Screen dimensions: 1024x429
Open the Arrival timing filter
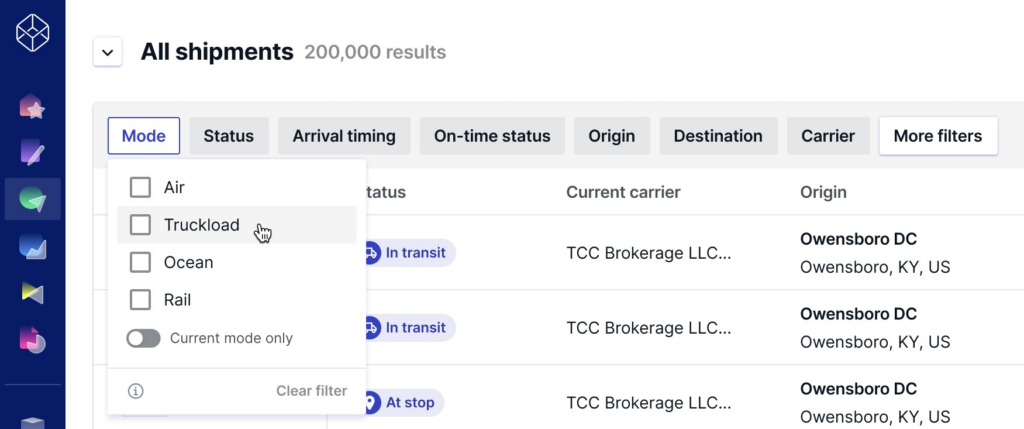point(344,136)
